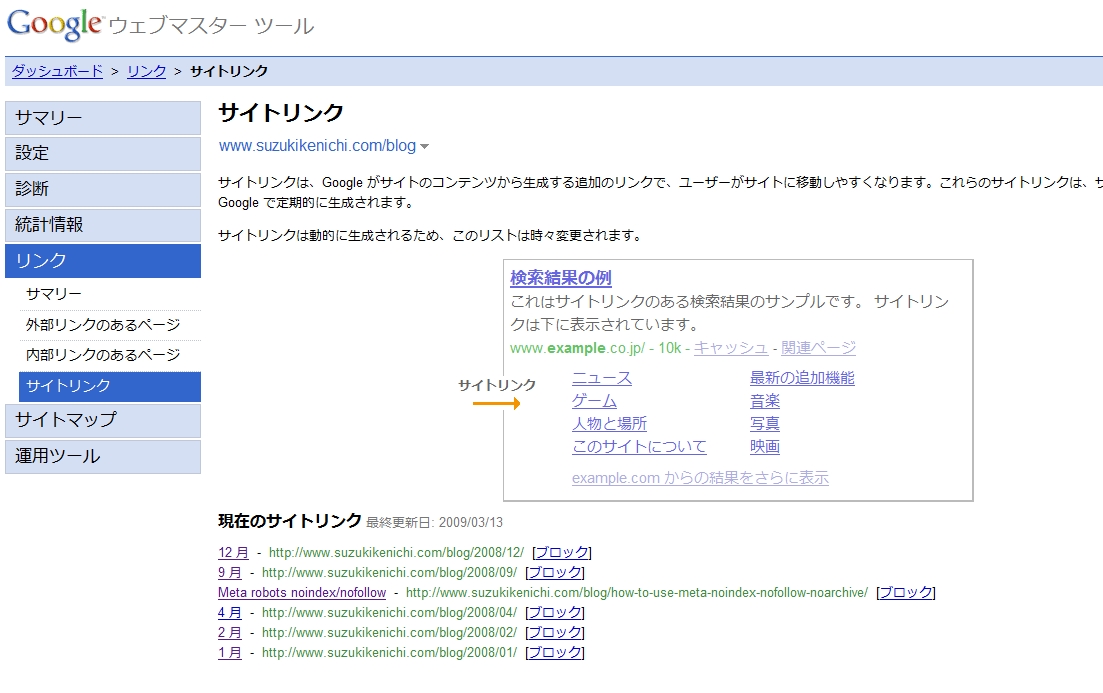Click the 関連ページ link in the sample
Image resolution: width=1103 pixels, height=693 pixels.
pyautogui.click(x=818, y=348)
